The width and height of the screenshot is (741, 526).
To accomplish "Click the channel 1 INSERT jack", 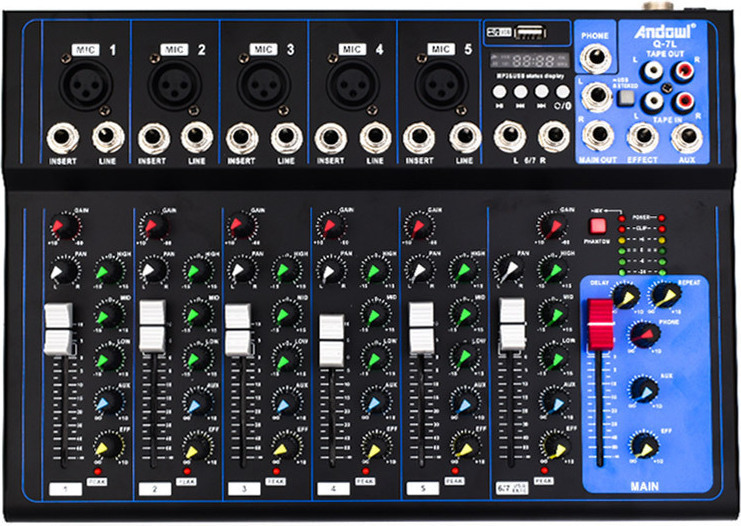I will pyautogui.click(x=60, y=139).
